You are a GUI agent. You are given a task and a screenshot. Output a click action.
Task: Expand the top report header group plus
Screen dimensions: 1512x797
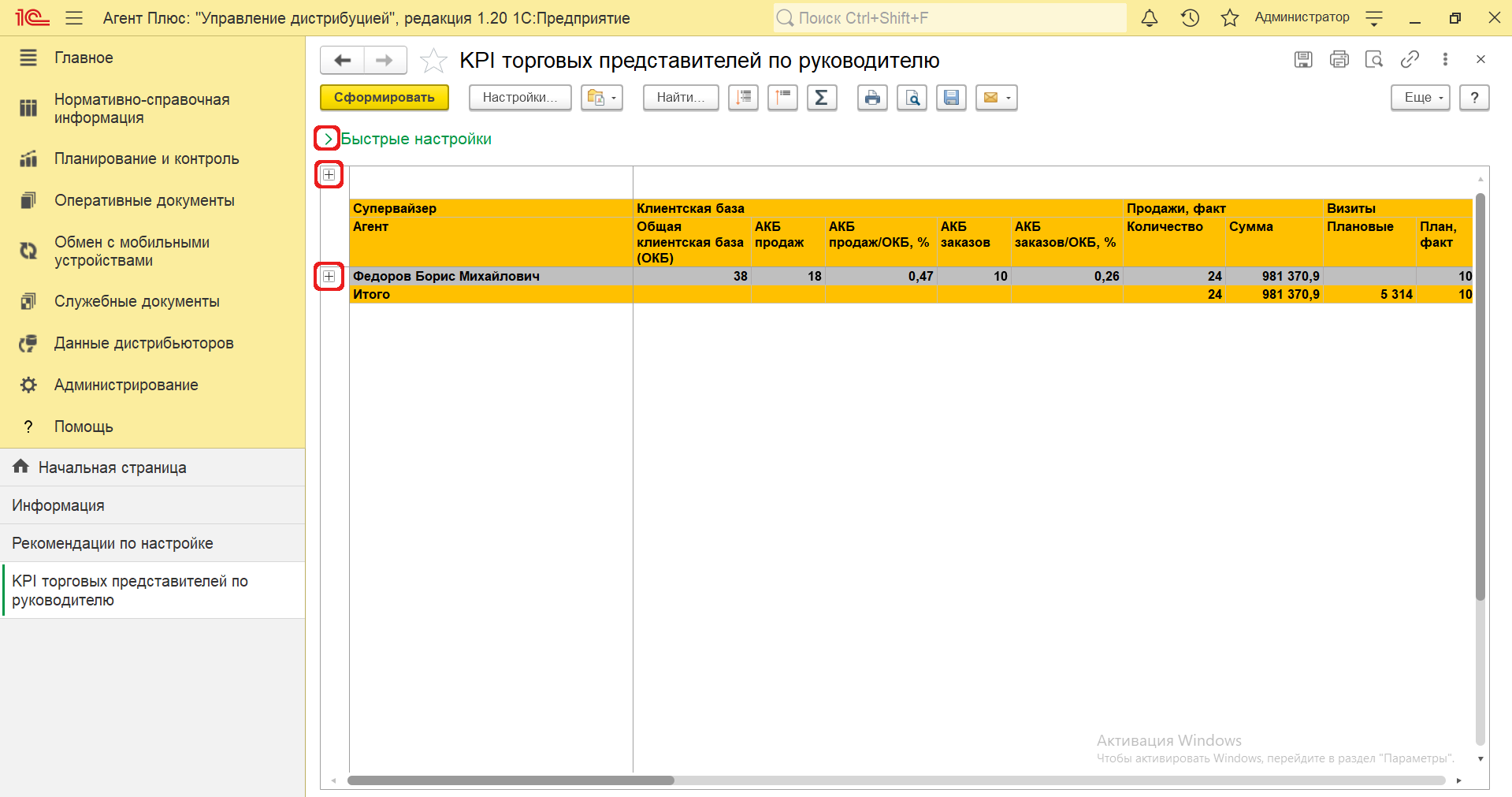(x=329, y=174)
